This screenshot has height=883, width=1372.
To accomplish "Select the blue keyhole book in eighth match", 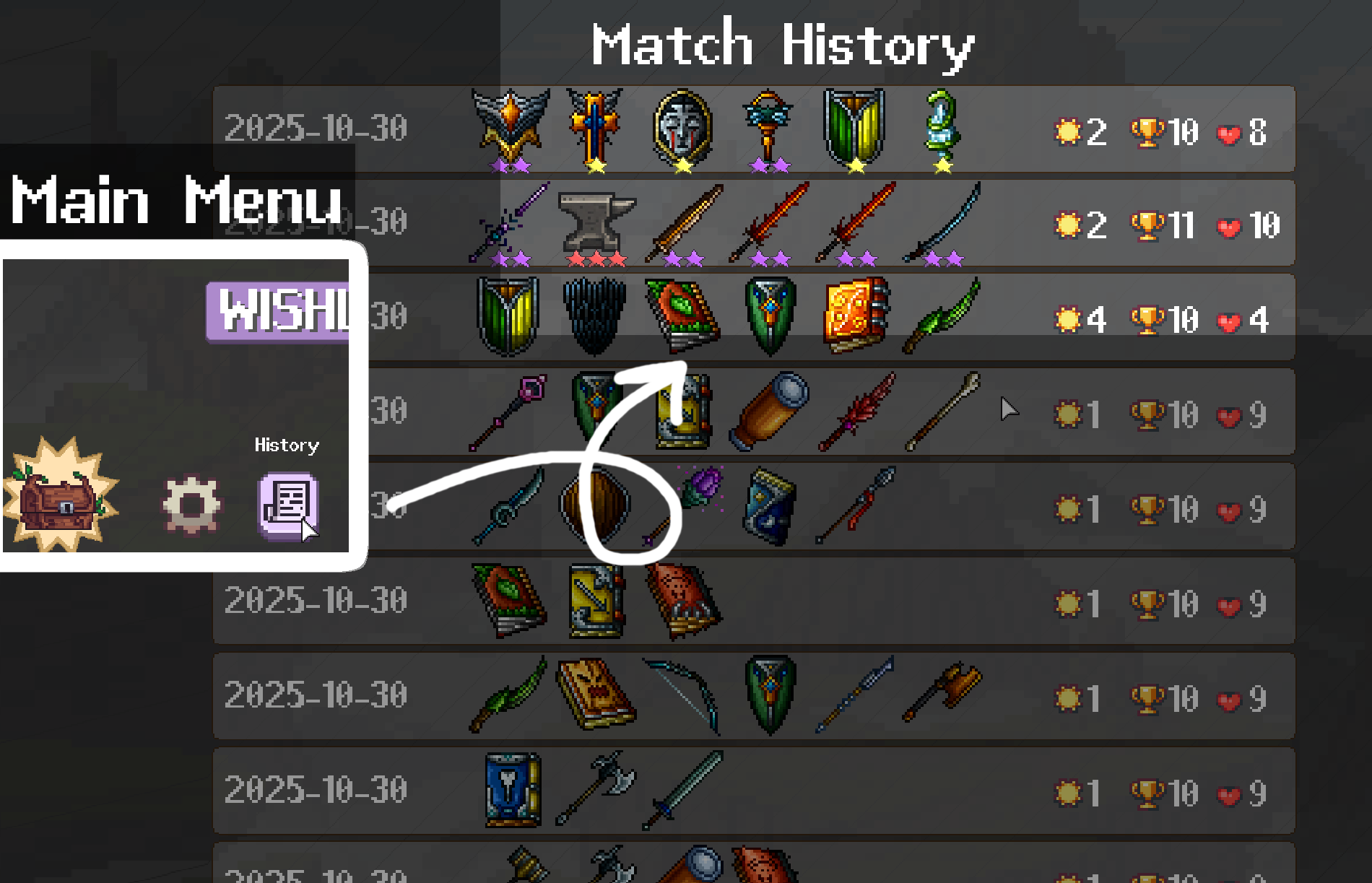I will point(513,789).
